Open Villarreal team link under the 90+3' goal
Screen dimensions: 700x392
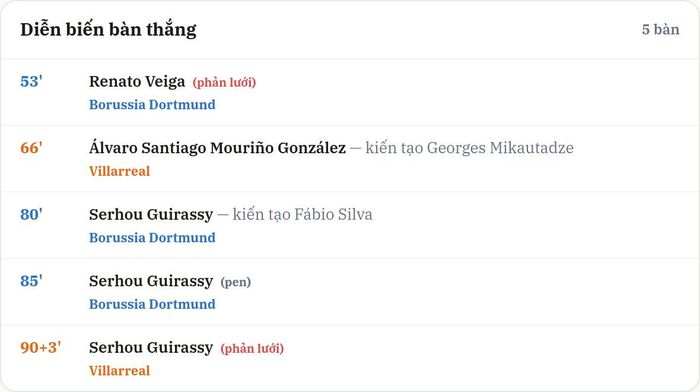click(120, 371)
